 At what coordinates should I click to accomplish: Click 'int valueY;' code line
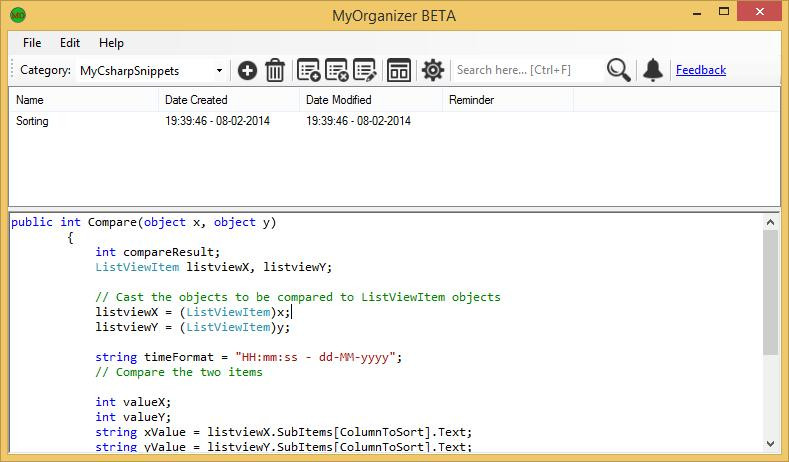coord(133,417)
